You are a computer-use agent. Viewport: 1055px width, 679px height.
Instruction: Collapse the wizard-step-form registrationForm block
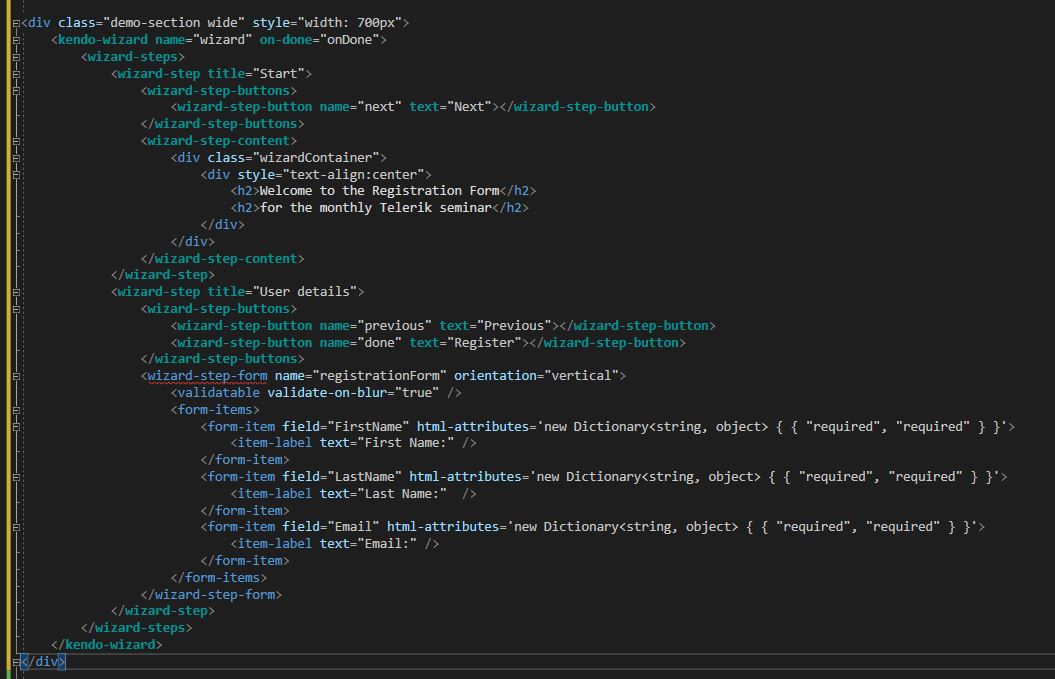coord(16,376)
